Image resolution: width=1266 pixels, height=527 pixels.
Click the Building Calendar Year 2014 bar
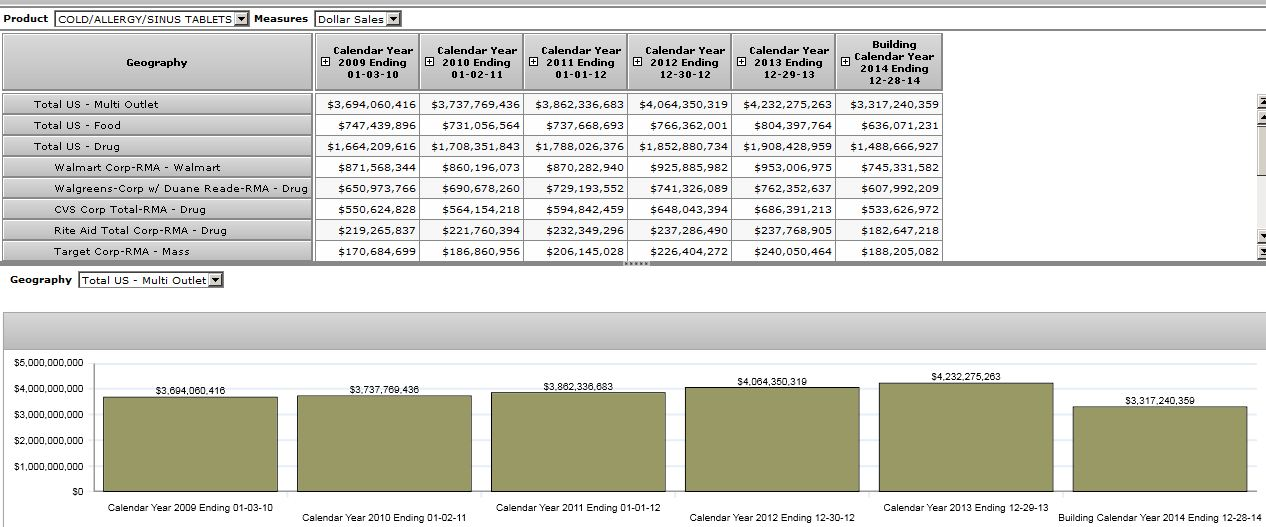(1159, 448)
